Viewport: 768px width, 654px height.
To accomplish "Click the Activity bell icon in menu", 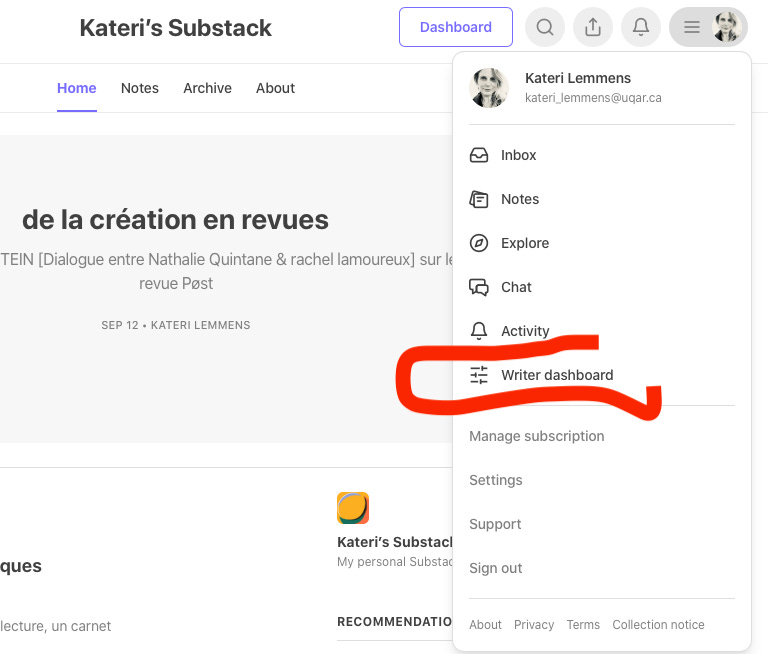I will (x=479, y=331).
